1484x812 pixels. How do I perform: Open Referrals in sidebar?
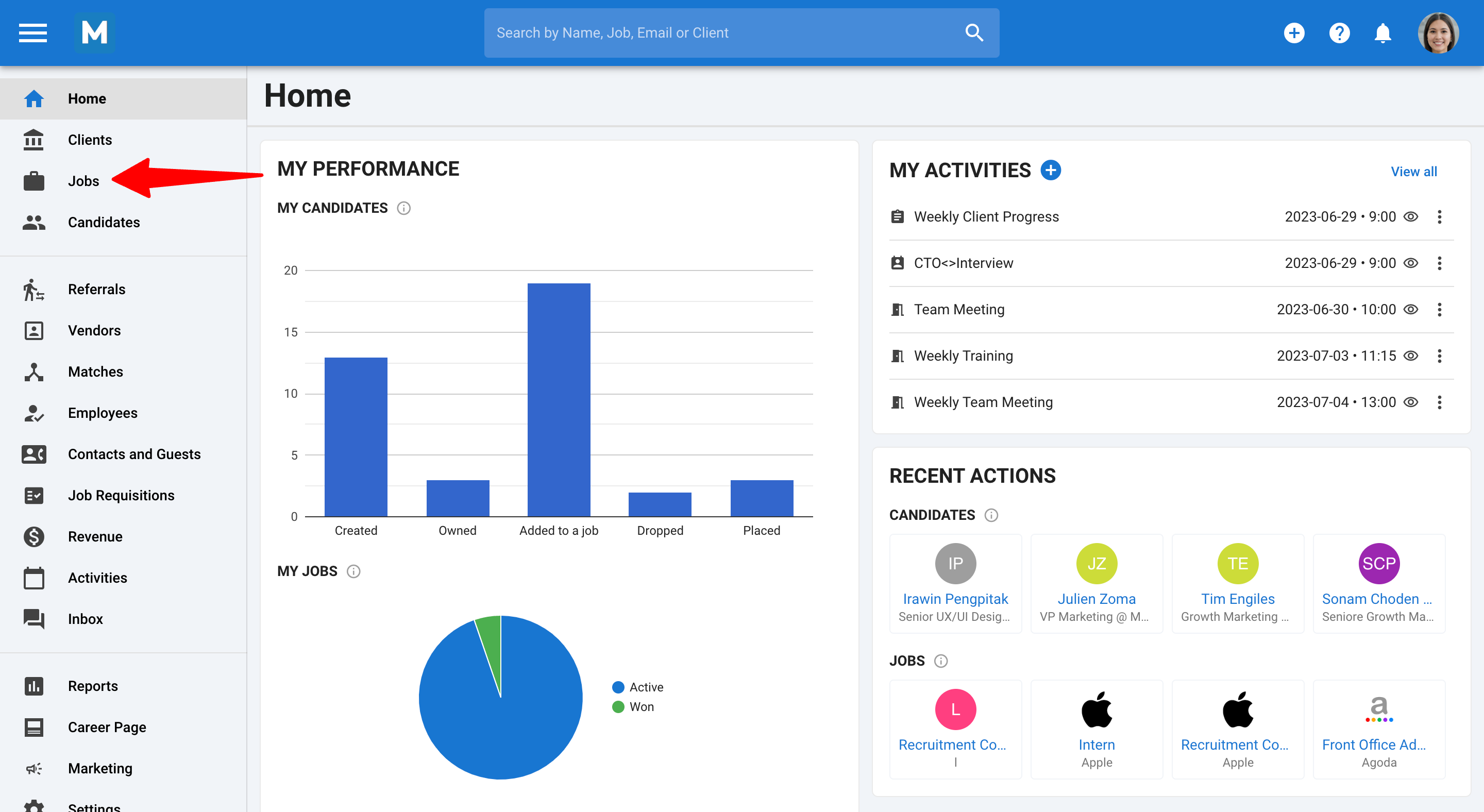coord(123,289)
